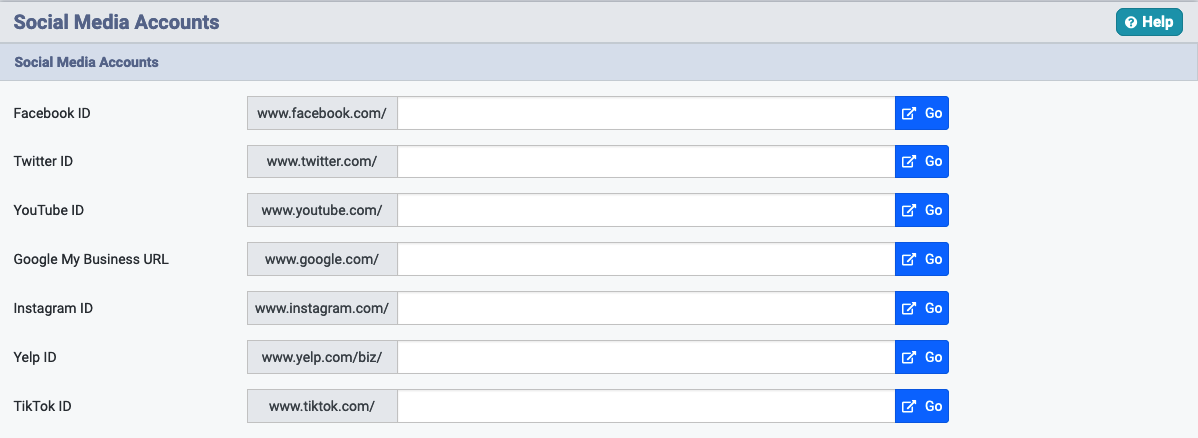Screen dimensions: 1198x438
Task: Click the www.yelp.com/biz/ prefix label
Action: [x=322, y=357]
